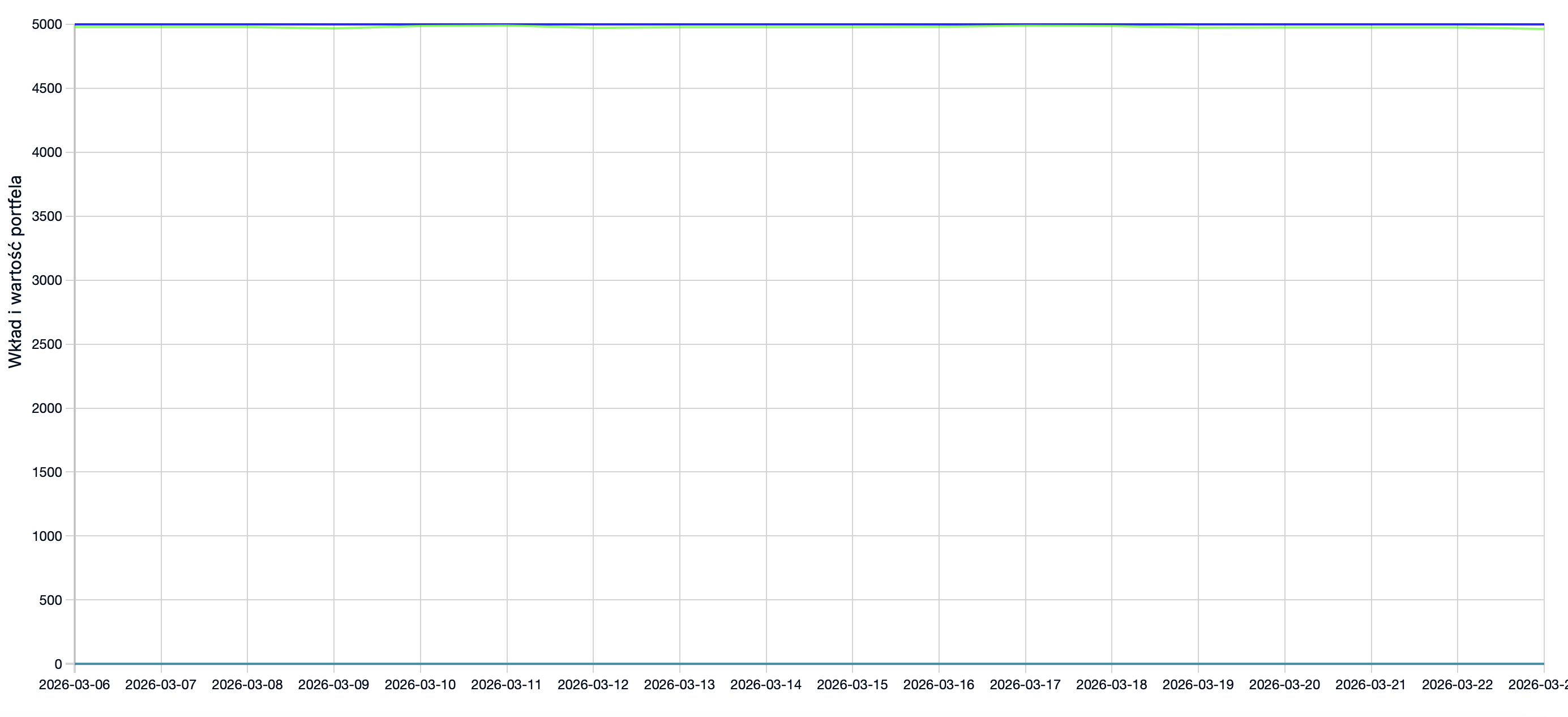The image size is (1568, 717).
Task: Click the 2026-03-11 date label
Action: (x=507, y=685)
